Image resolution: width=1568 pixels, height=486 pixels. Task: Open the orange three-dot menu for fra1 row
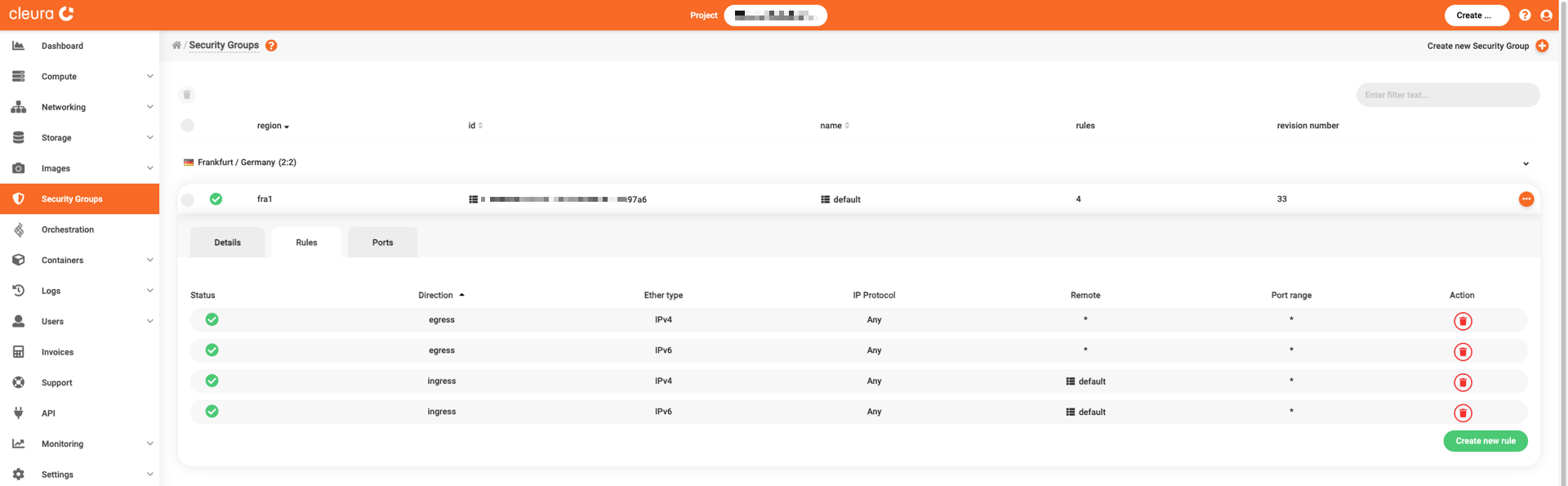(1526, 199)
